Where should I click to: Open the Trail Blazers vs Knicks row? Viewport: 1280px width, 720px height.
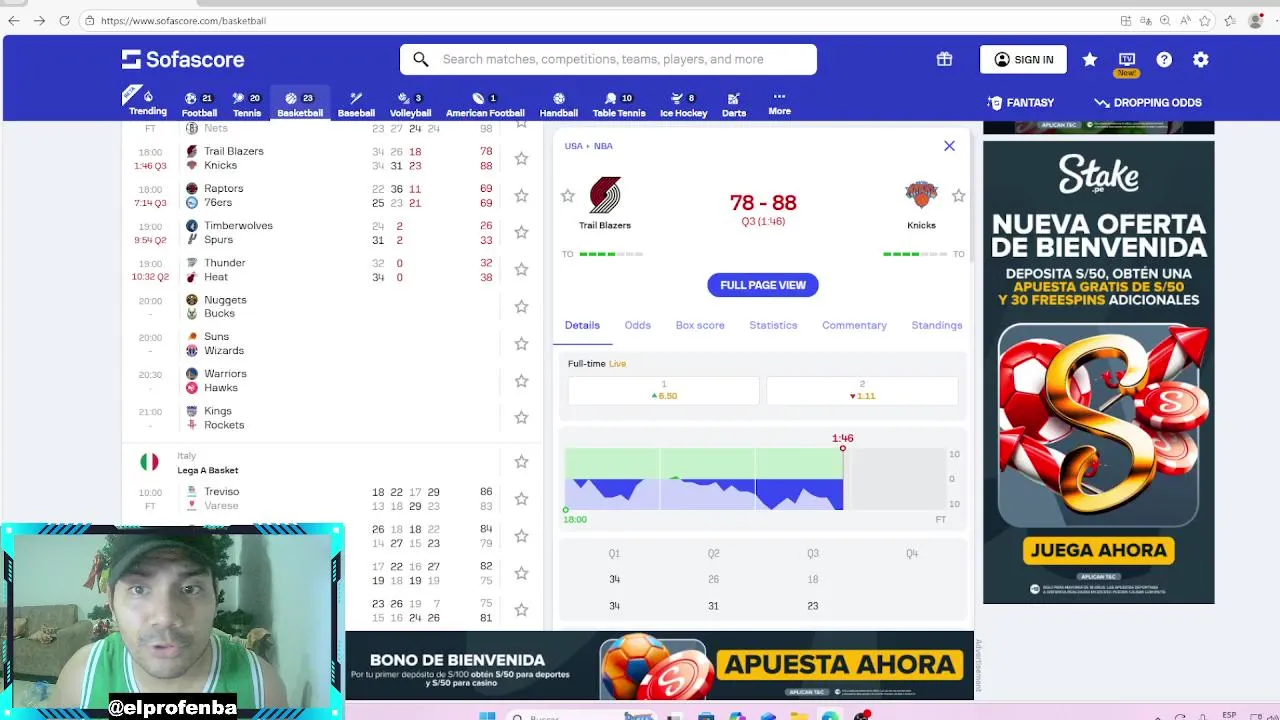(x=332, y=158)
